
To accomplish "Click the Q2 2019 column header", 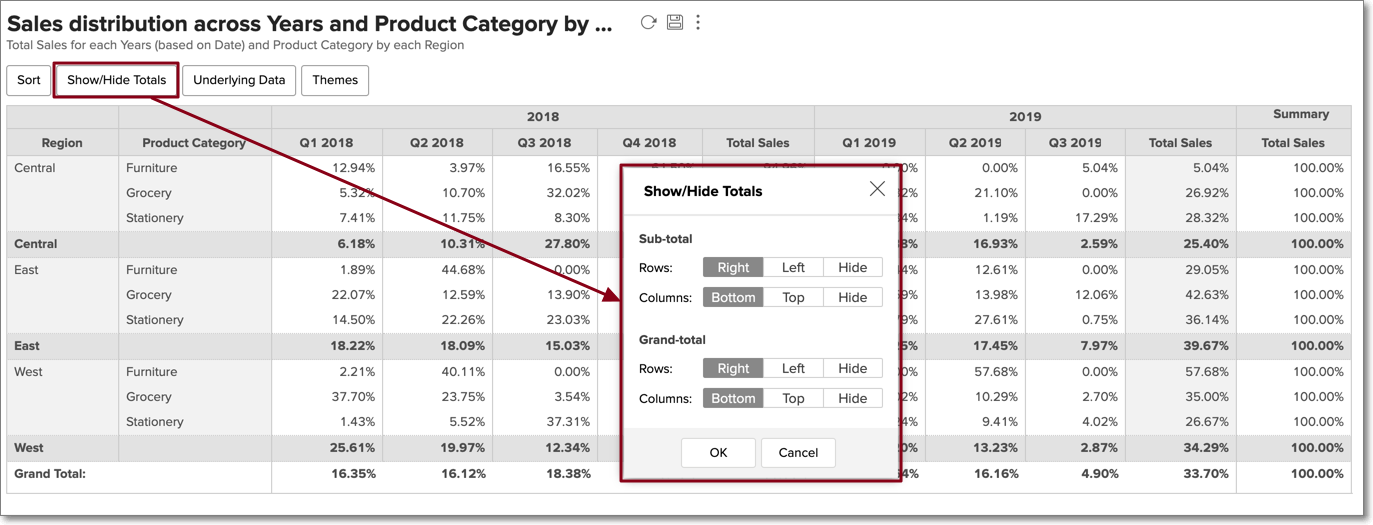I will [x=975, y=143].
